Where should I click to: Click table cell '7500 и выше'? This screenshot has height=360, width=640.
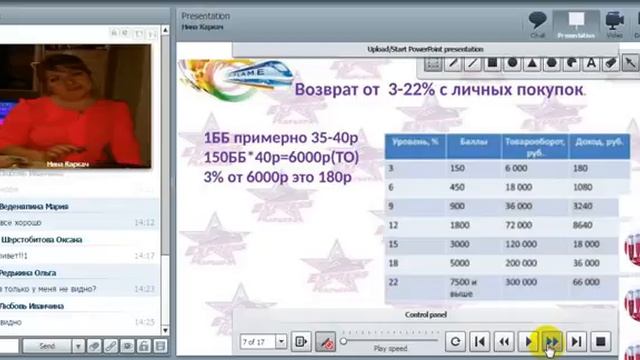(464, 288)
